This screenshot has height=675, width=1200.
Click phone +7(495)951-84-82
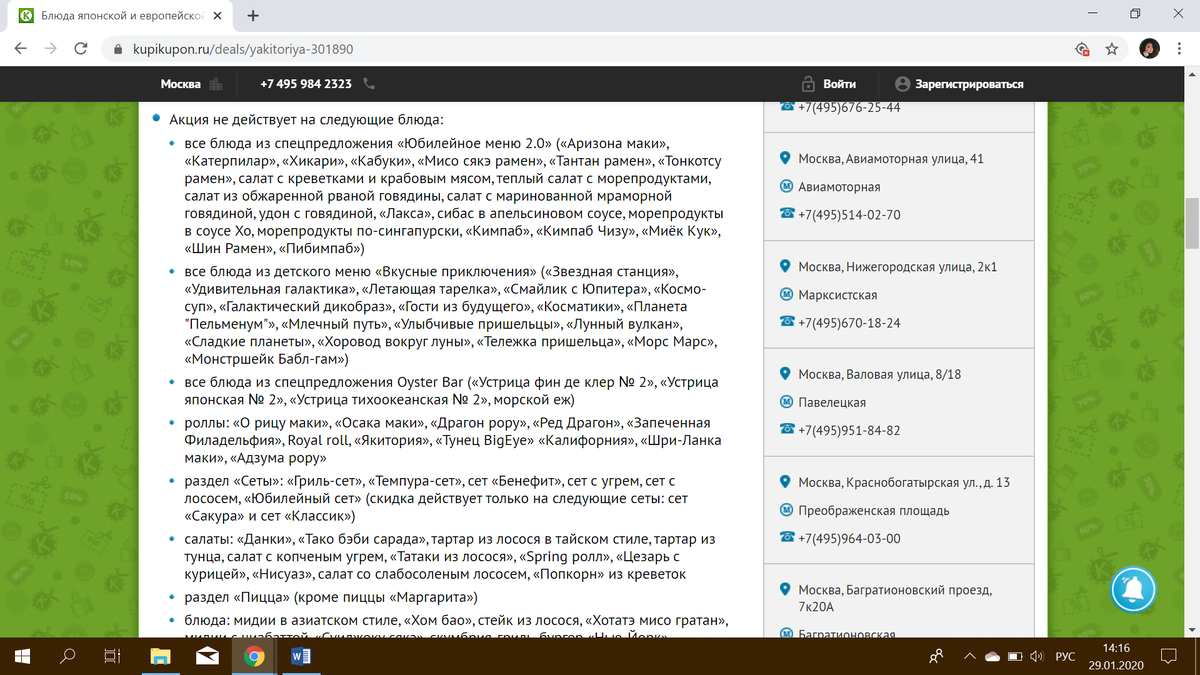click(x=849, y=431)
